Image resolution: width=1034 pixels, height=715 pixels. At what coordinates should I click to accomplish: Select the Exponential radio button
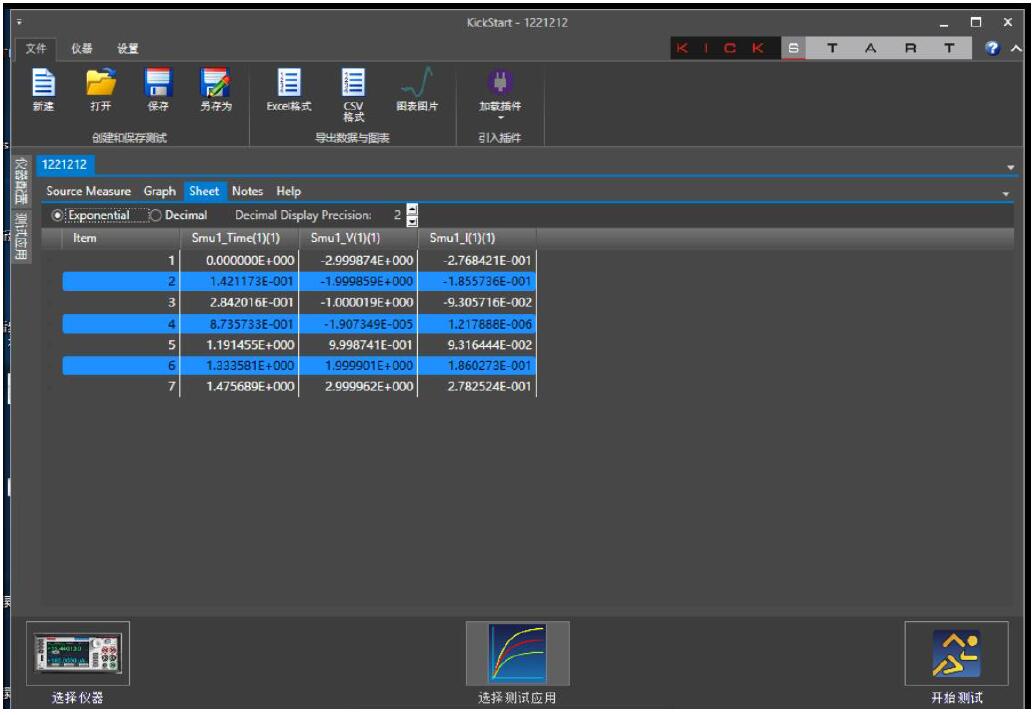[57, 215]
